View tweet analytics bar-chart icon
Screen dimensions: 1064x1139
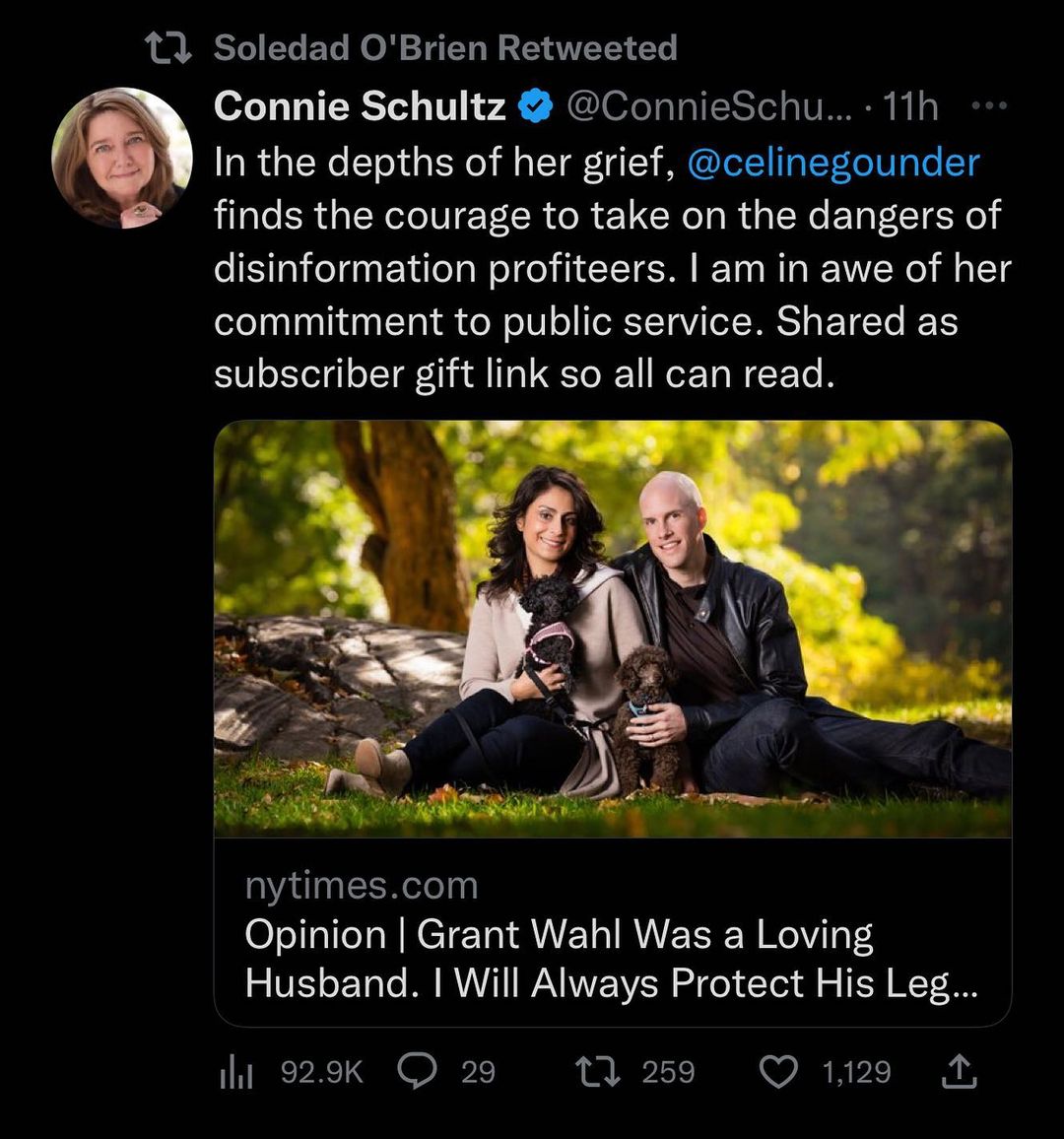click(x=235, y=1072)
